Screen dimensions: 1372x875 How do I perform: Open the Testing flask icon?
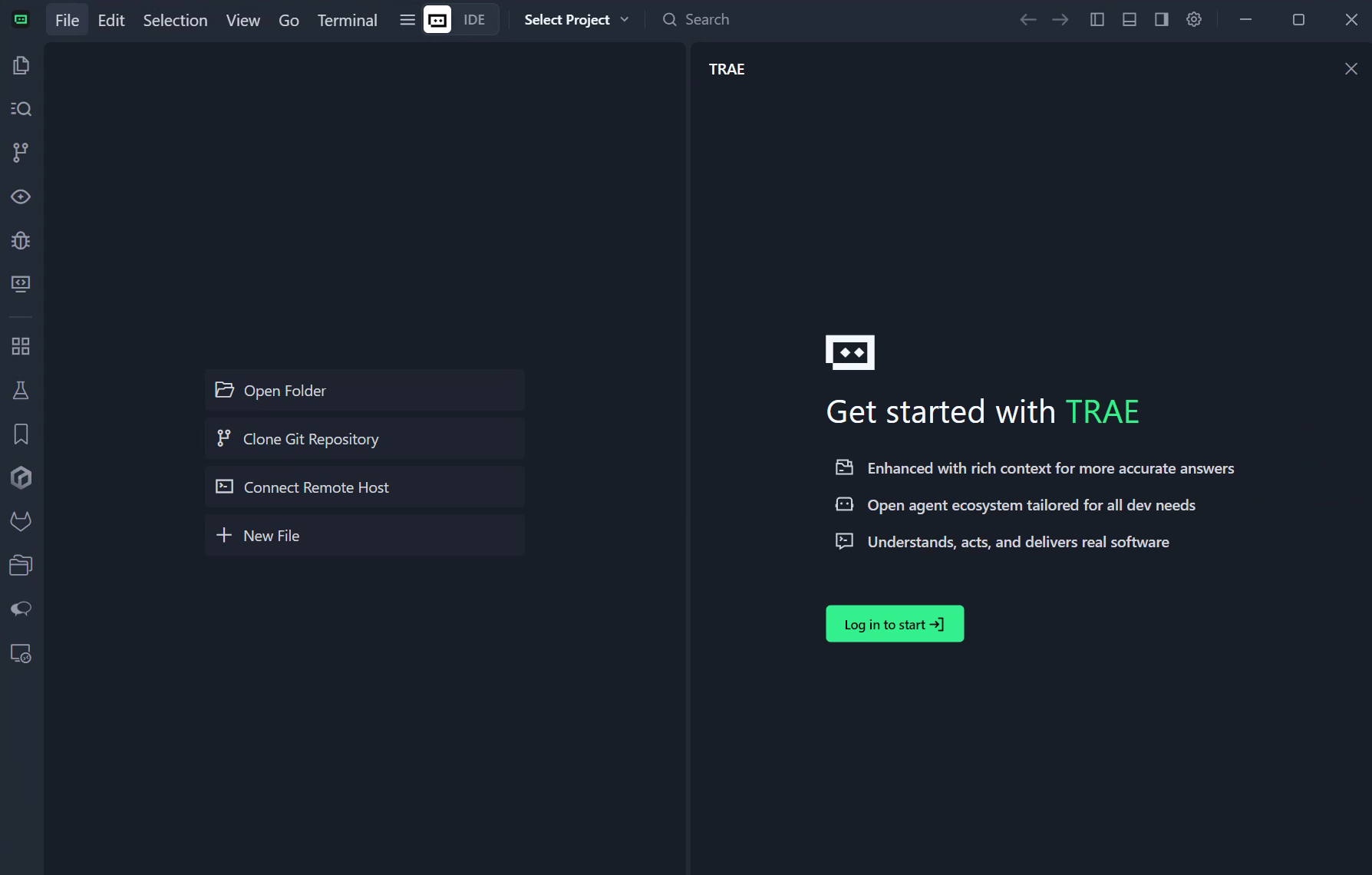21,391
